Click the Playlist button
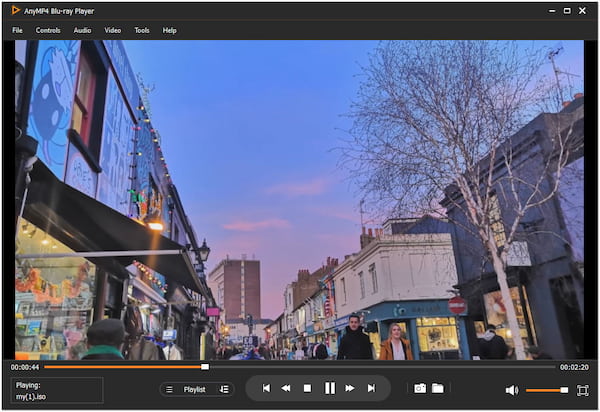600x412 pixels. pyautogui.click(x=196, y=389)
